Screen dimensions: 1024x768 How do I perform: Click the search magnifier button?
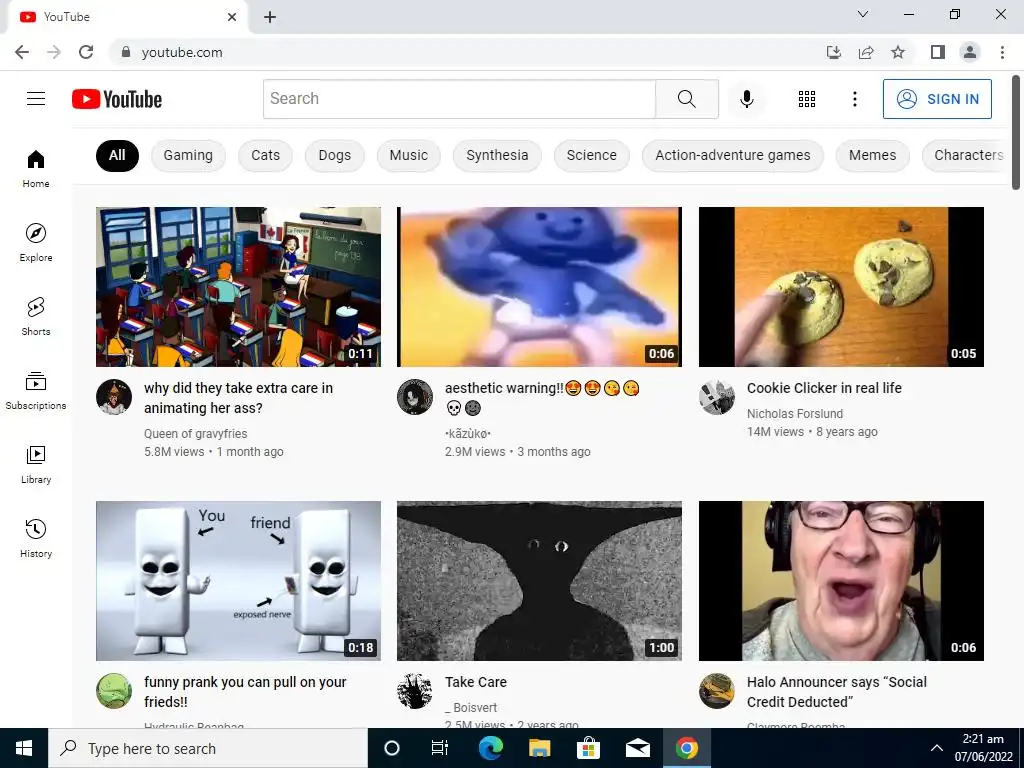click(x=686, y=99)
